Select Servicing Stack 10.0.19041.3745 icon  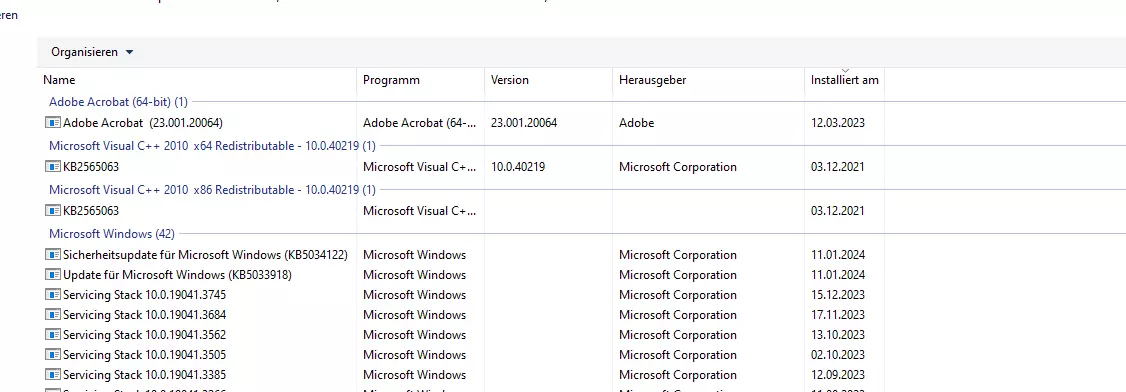pyautogui.click(x=52, y=295)
